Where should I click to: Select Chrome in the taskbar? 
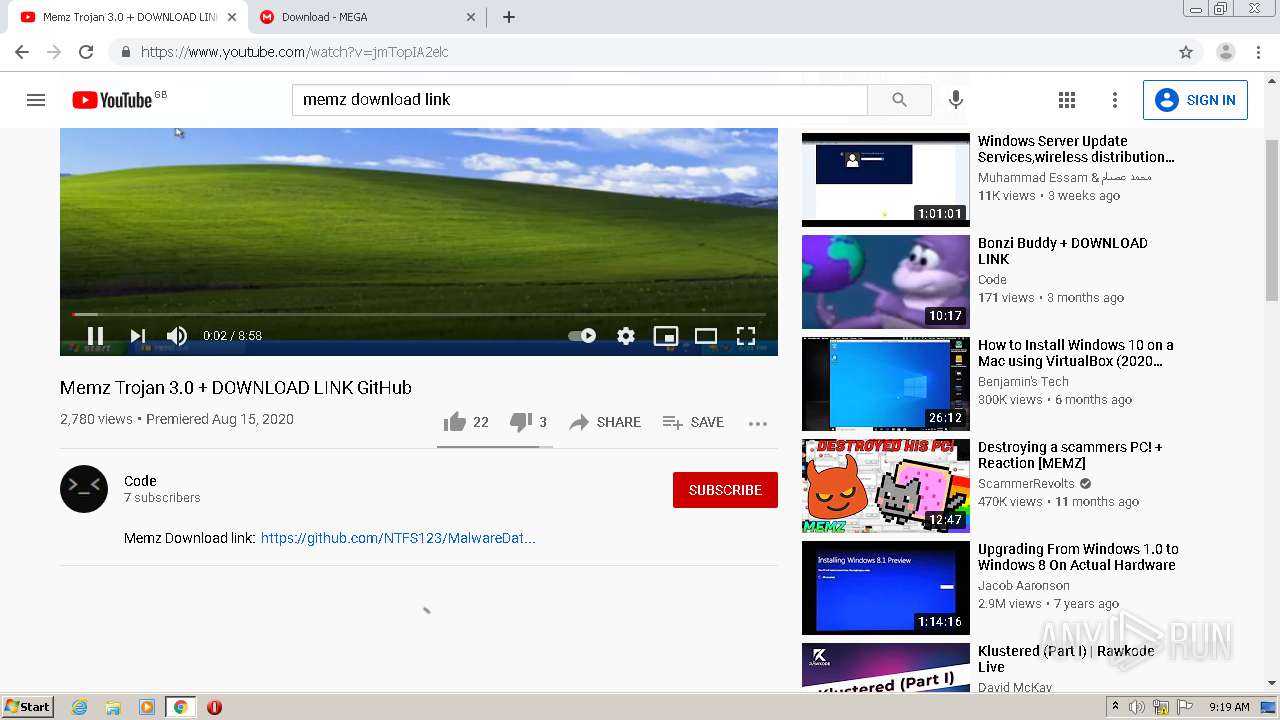[x=180, y=707]
